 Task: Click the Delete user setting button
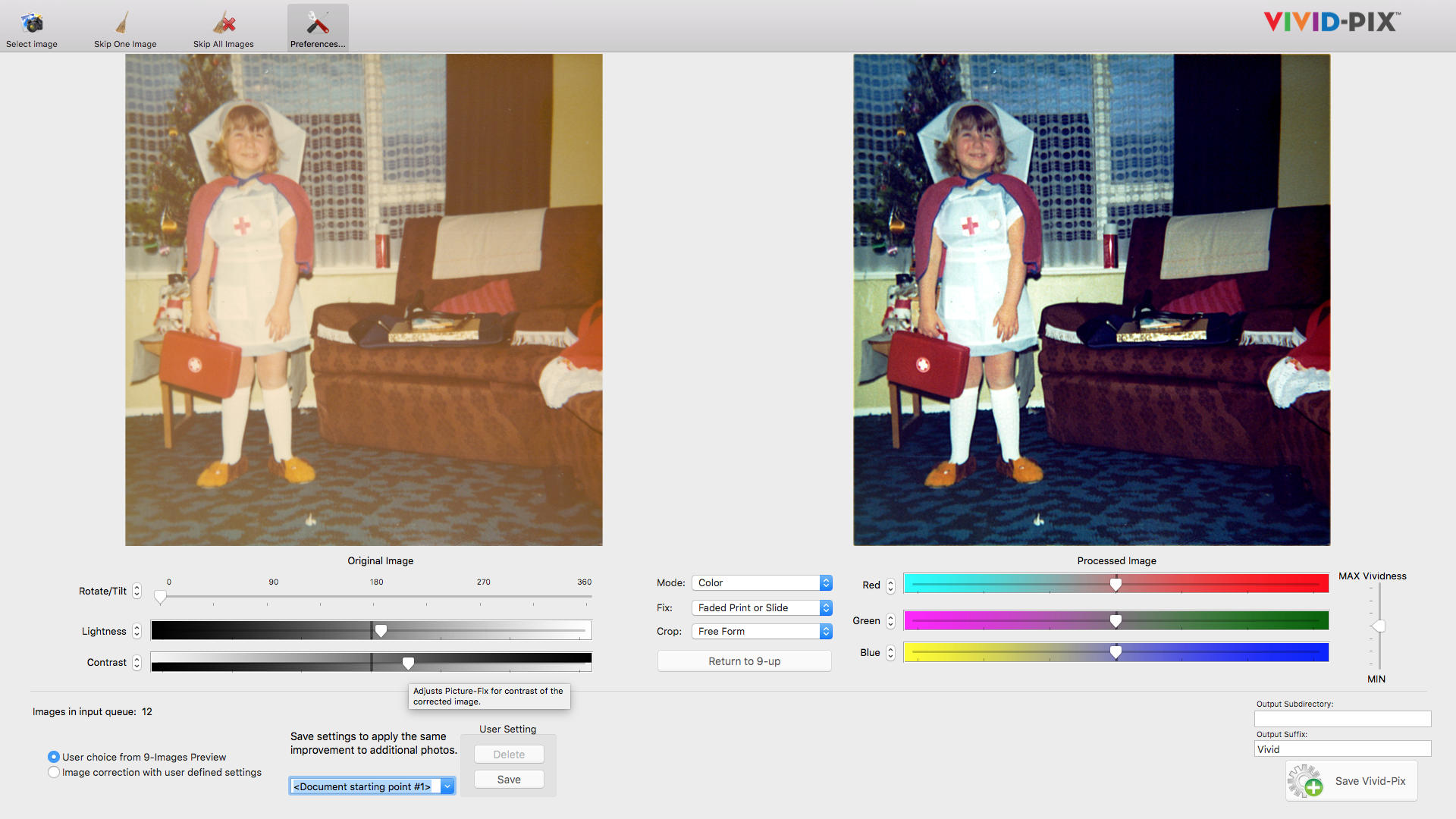[508, 753]
